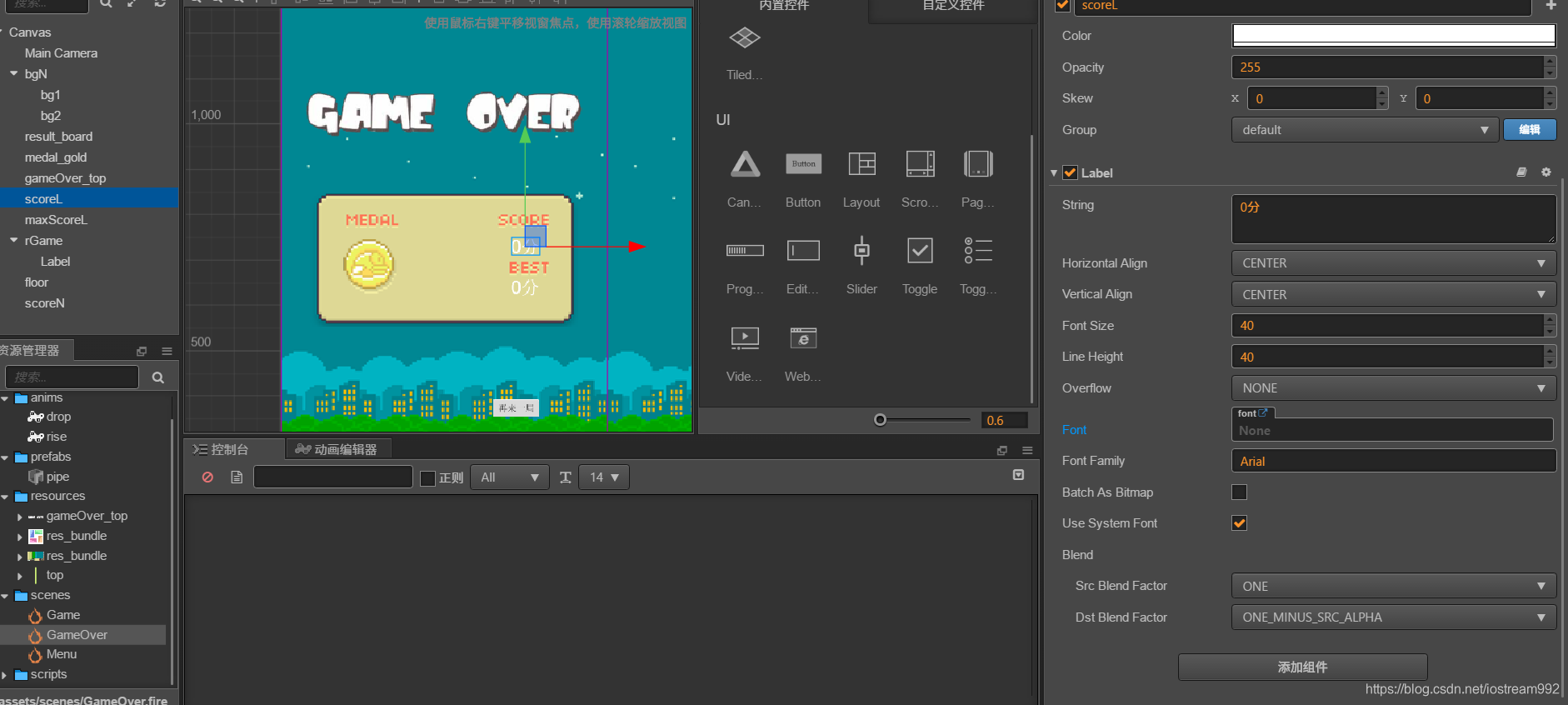Choose the ToggleGroup control icon

point(978,250)
